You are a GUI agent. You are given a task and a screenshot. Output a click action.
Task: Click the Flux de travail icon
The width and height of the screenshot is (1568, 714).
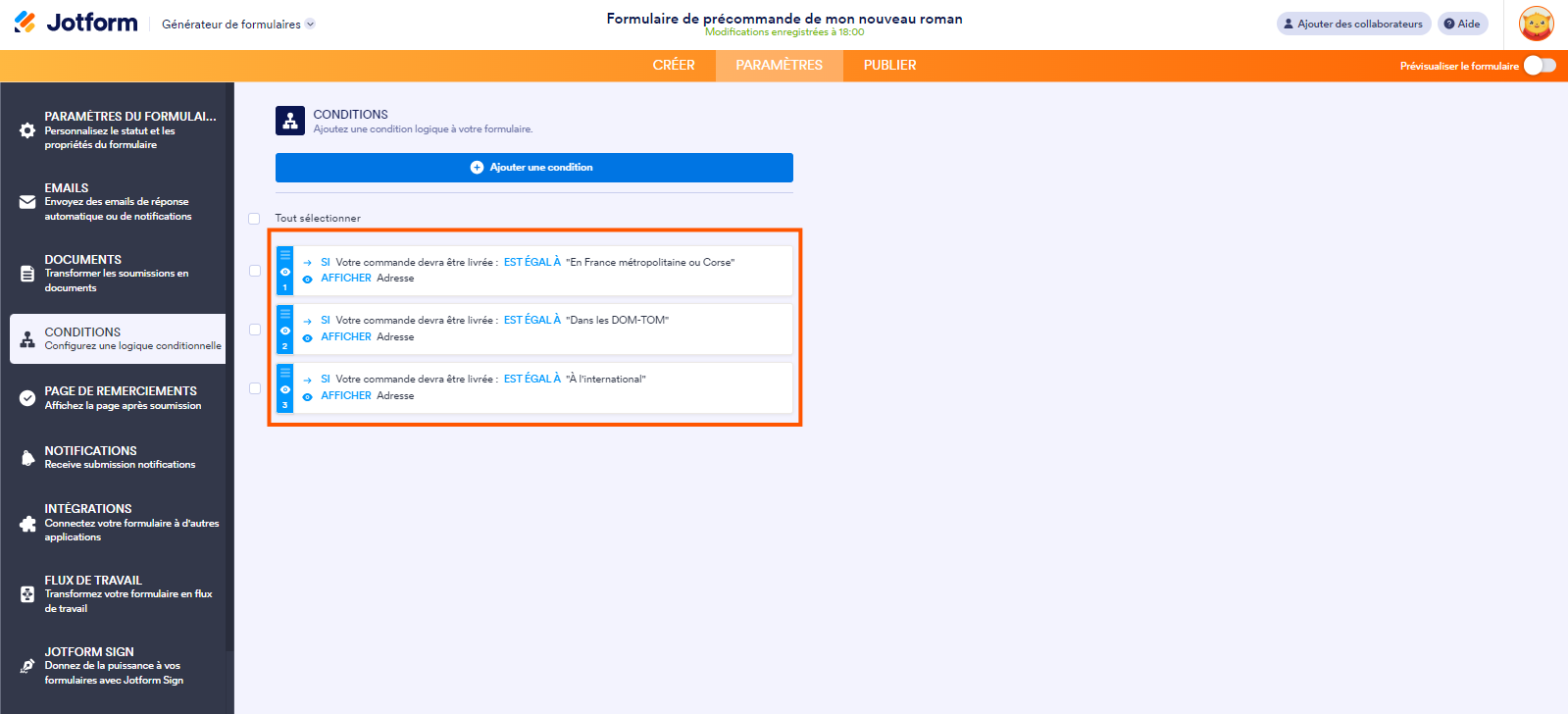point(27,594)
